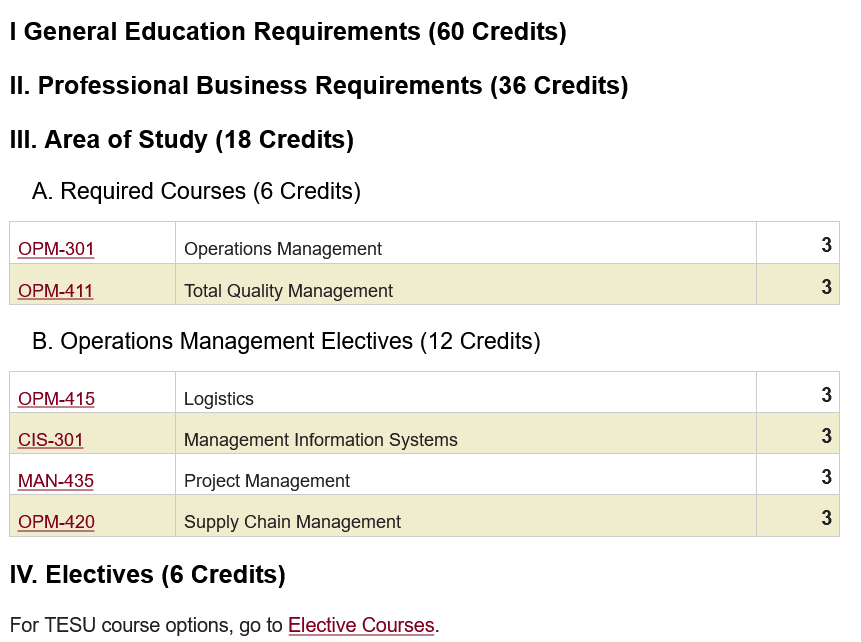Click the Supply Chain Management title cell
Image resolution: width=861 pixels, height=642 pixels.
292,522
